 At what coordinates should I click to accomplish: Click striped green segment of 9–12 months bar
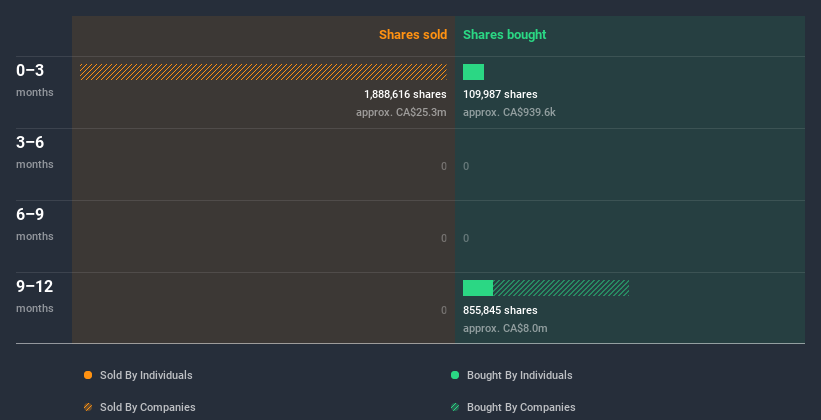click(561, 288)
